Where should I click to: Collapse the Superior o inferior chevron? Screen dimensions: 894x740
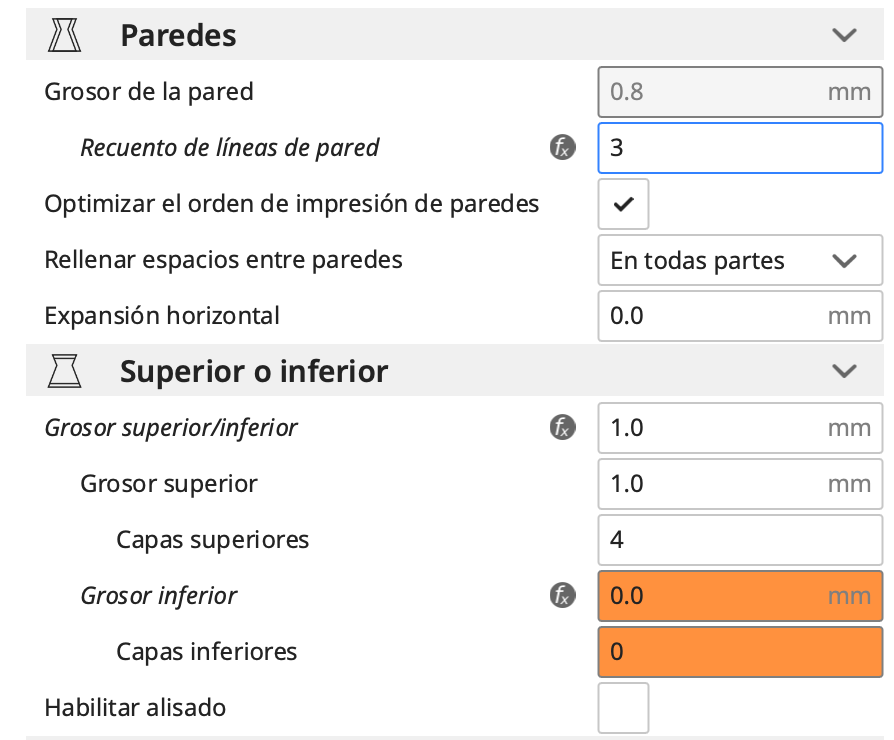click(x=844, y=371)
